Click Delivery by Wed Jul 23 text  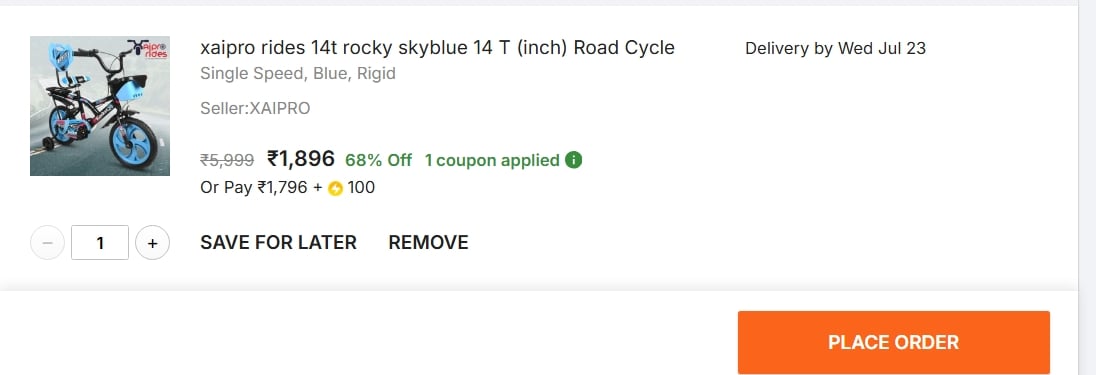click(835, 48)
